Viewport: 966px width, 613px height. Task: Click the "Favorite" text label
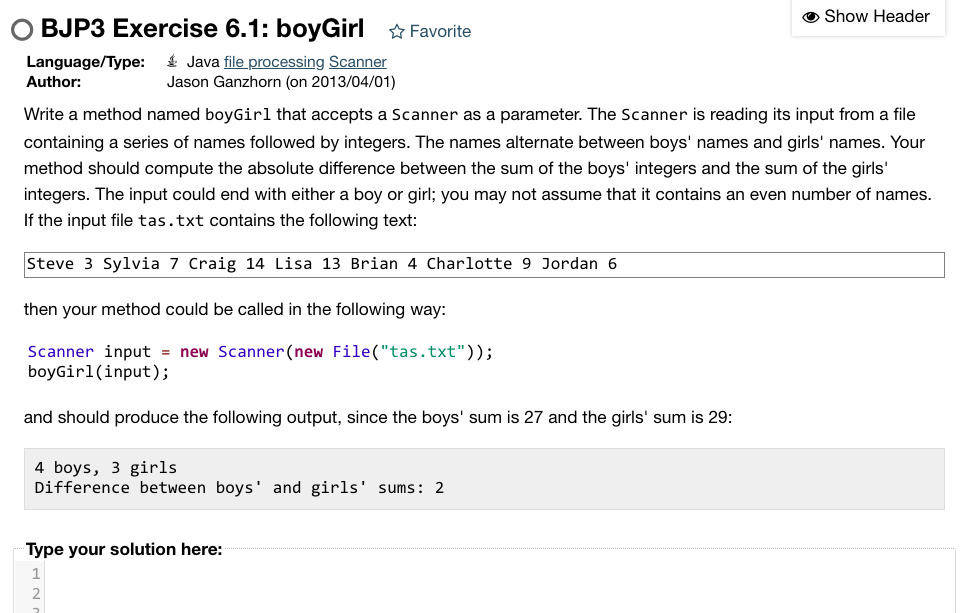[440, 31]
